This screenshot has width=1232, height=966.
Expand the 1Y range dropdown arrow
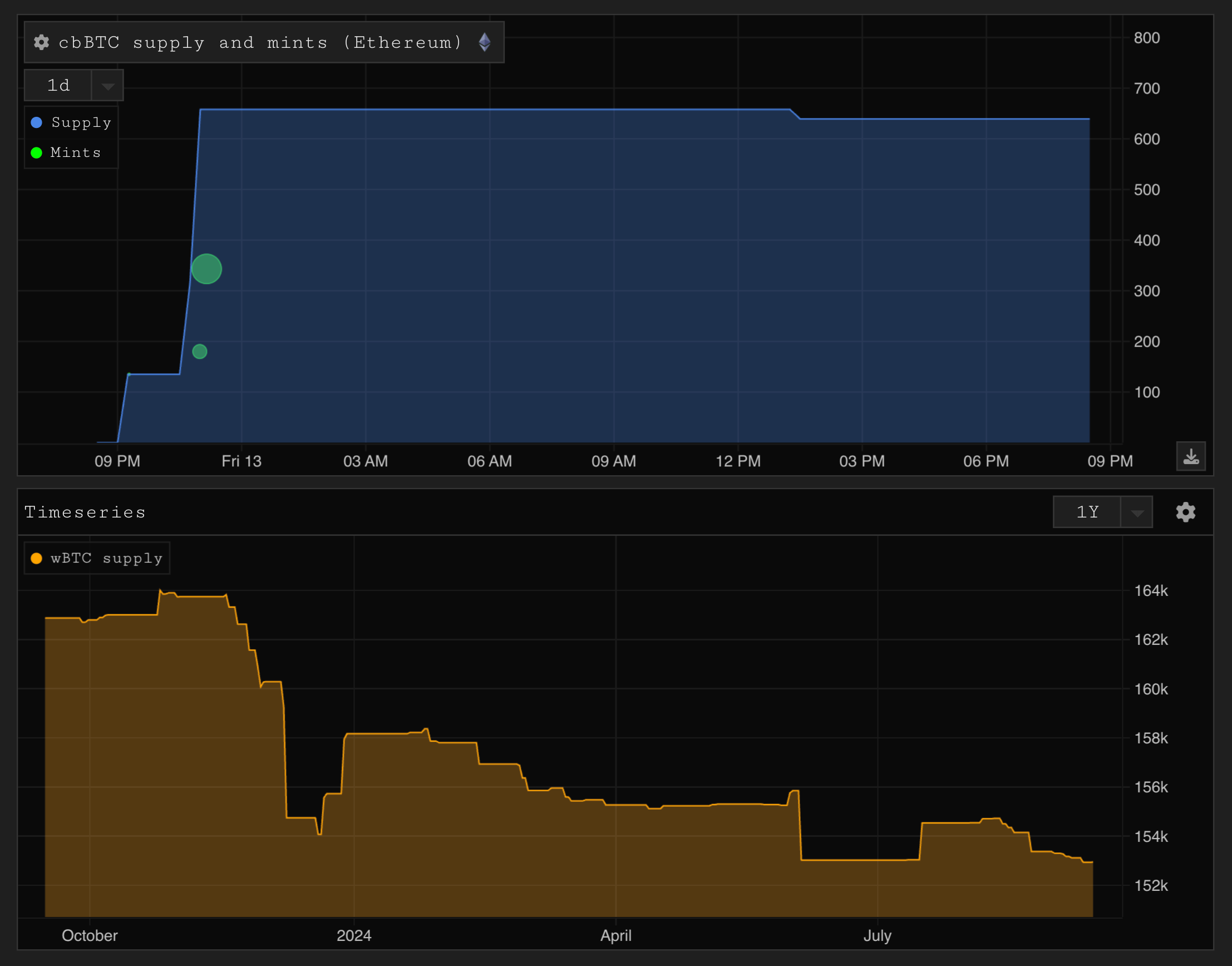click(1137, 513)
